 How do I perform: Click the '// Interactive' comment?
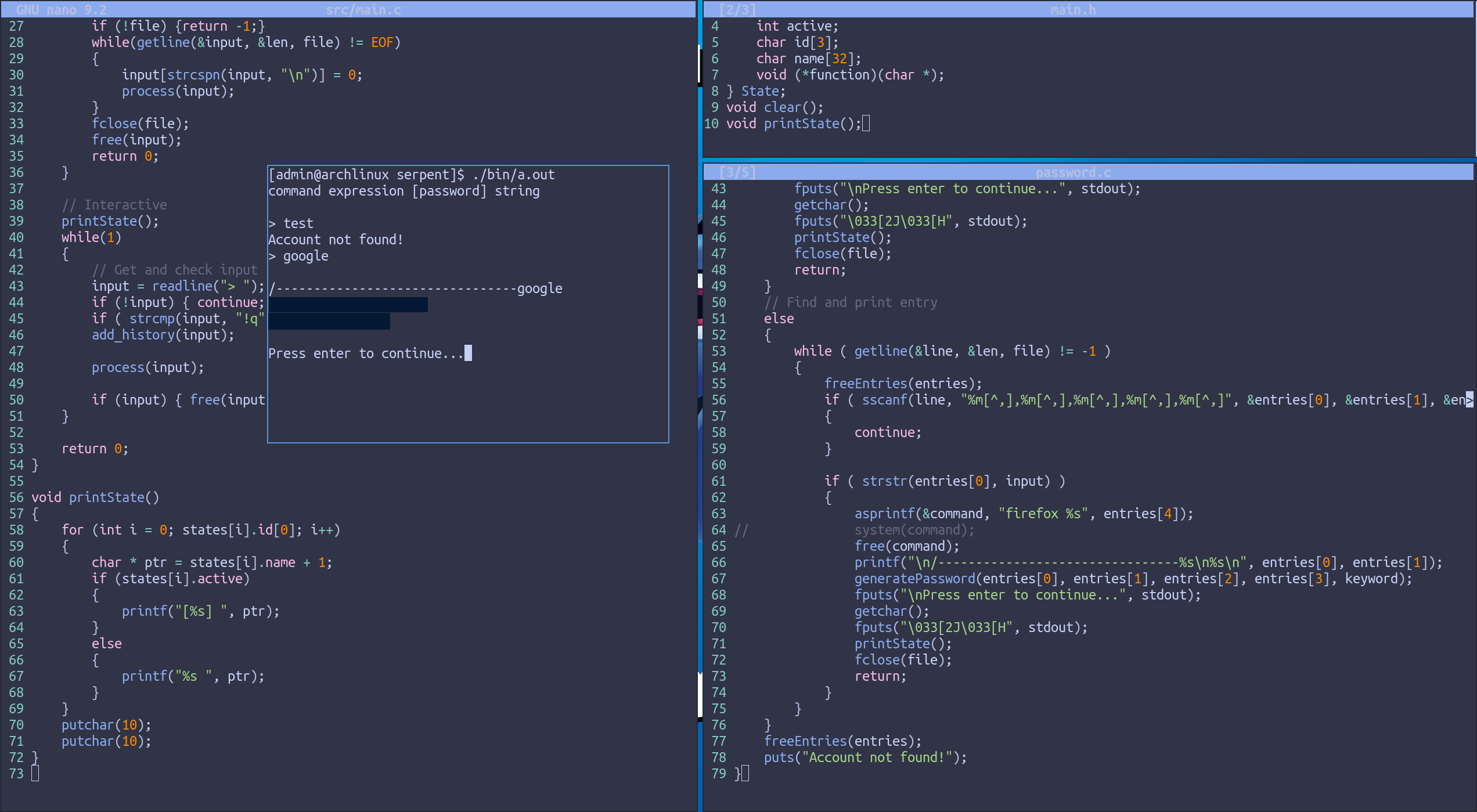coord(114,205)
